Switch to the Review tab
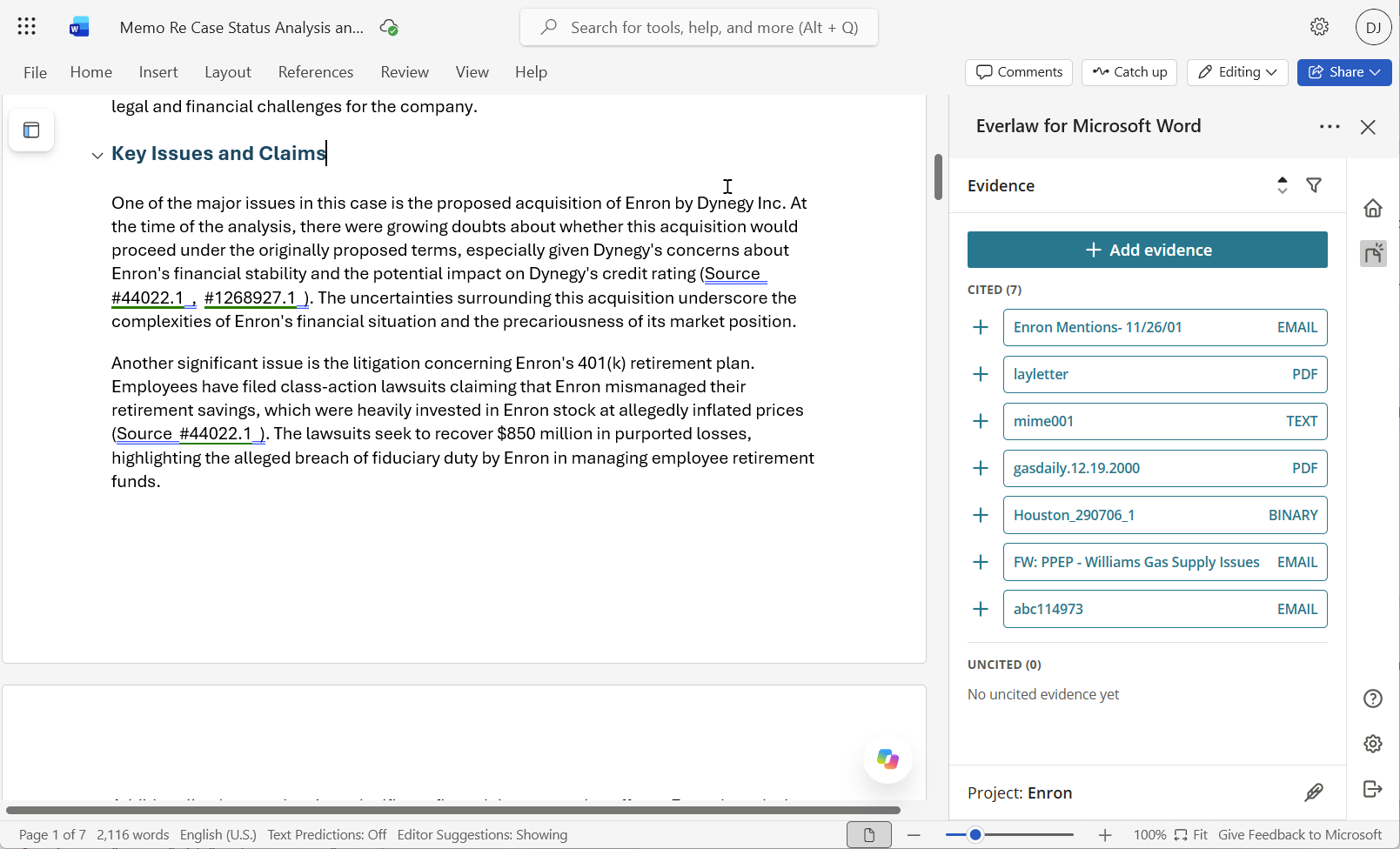 [405, 72]
